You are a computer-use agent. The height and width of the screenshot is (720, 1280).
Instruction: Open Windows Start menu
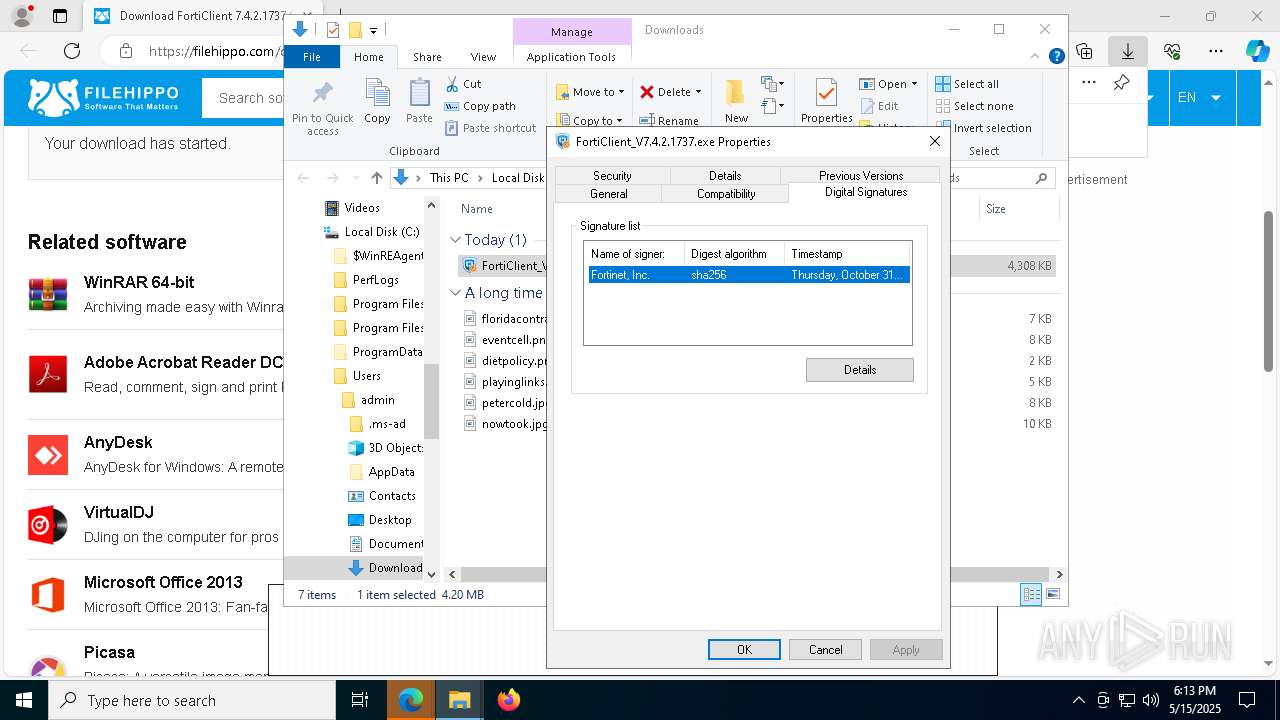(23, 700)
